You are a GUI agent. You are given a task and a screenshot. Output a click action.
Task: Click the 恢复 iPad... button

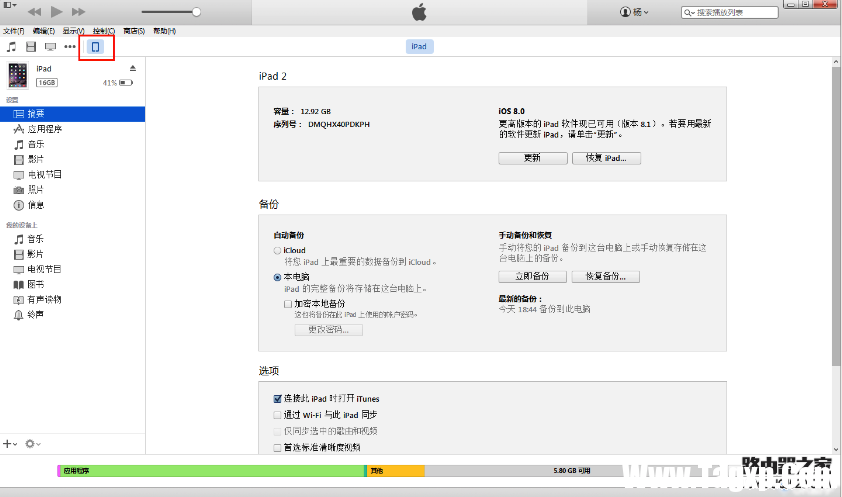pyautogui.click(x=606, y=158)
